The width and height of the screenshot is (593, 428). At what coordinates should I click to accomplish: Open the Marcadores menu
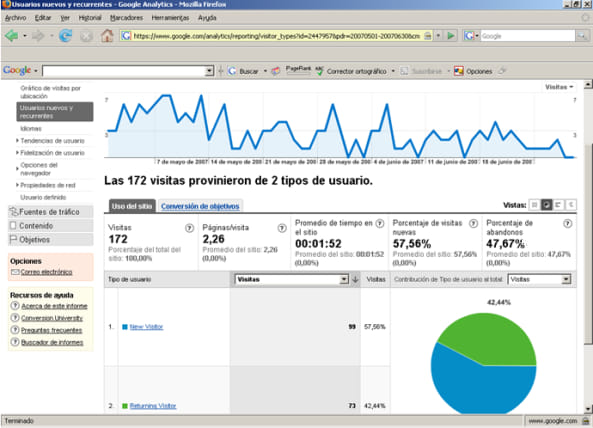click(126, 18)
